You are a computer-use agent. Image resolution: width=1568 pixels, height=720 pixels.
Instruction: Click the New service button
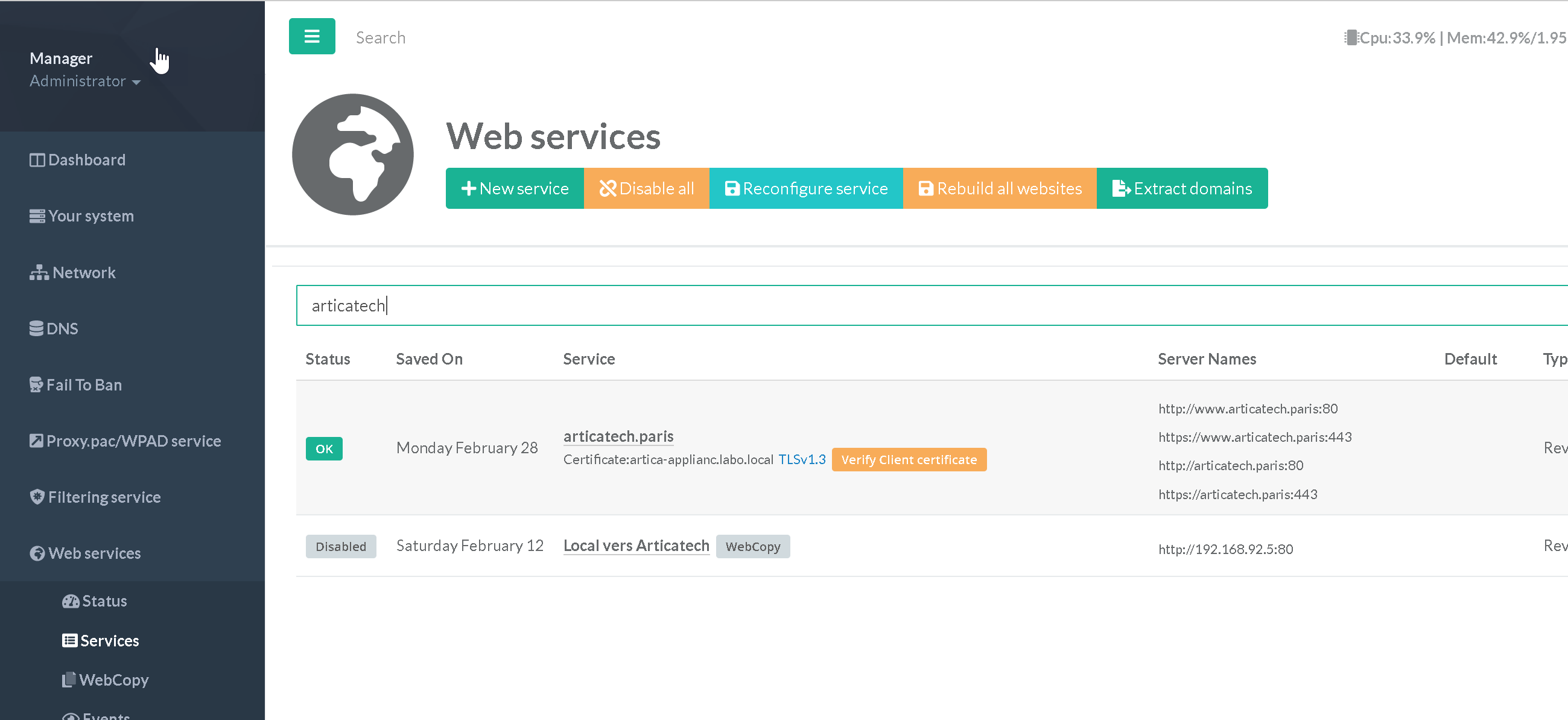515,189
